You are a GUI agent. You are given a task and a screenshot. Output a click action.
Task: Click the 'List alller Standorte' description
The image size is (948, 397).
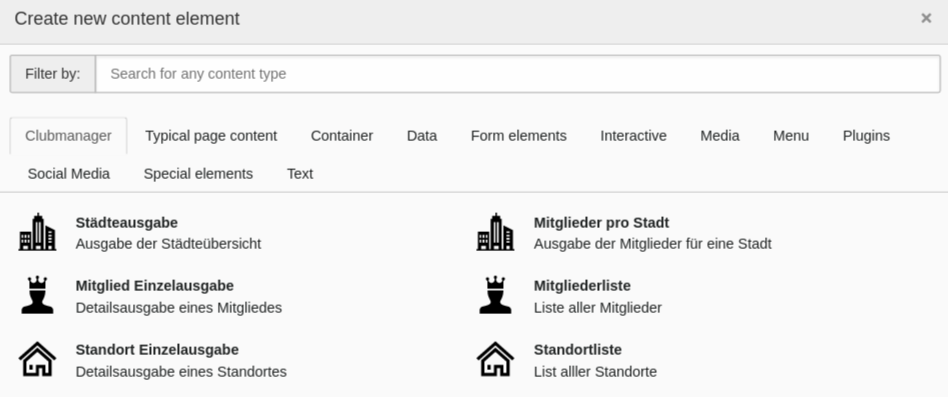tap(596, 372)
